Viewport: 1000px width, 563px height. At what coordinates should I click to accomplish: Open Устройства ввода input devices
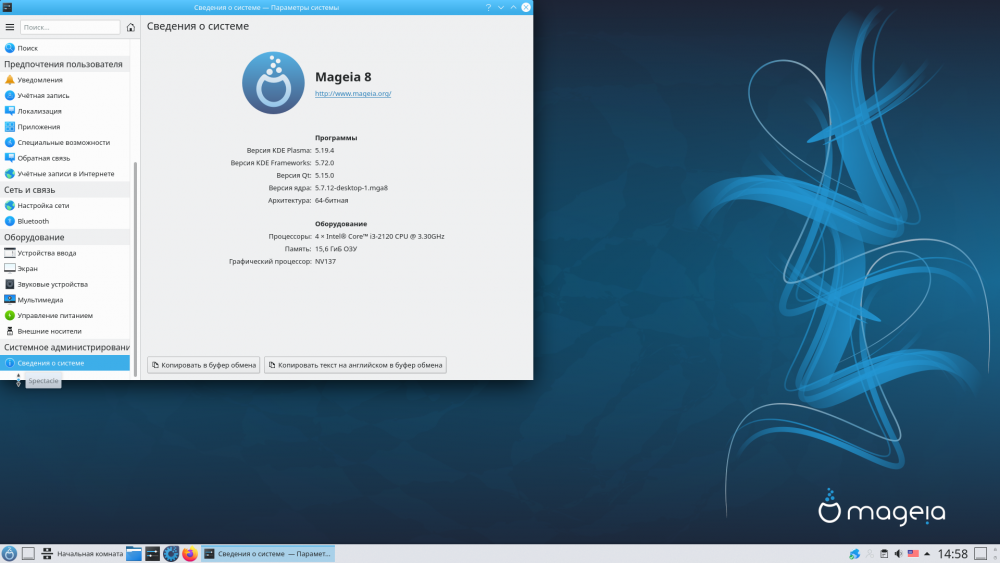tap(65, 253)
